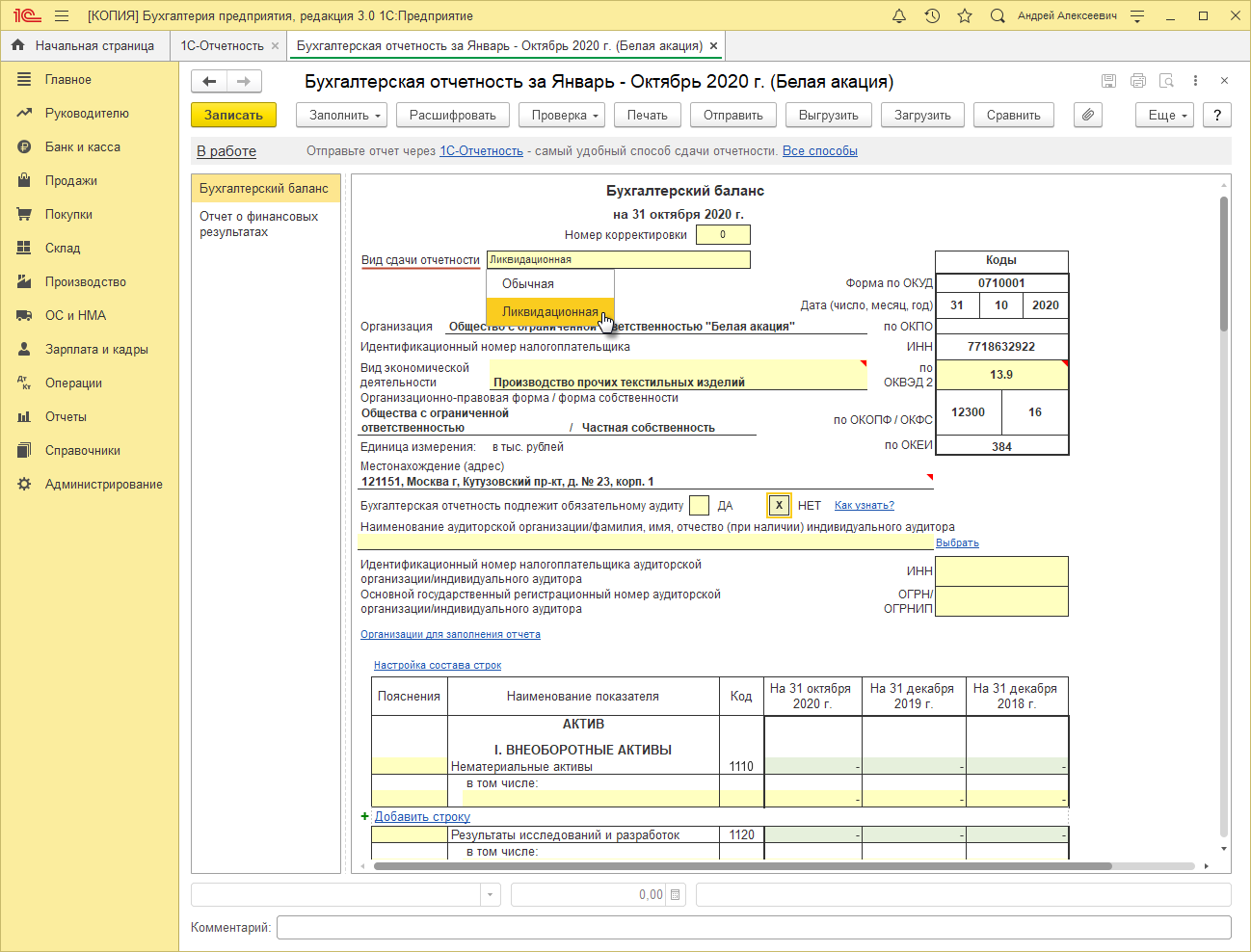The image size is (1251, 952).
Task: Switch to the 1С-Отчетность tab
Action: 222,45
